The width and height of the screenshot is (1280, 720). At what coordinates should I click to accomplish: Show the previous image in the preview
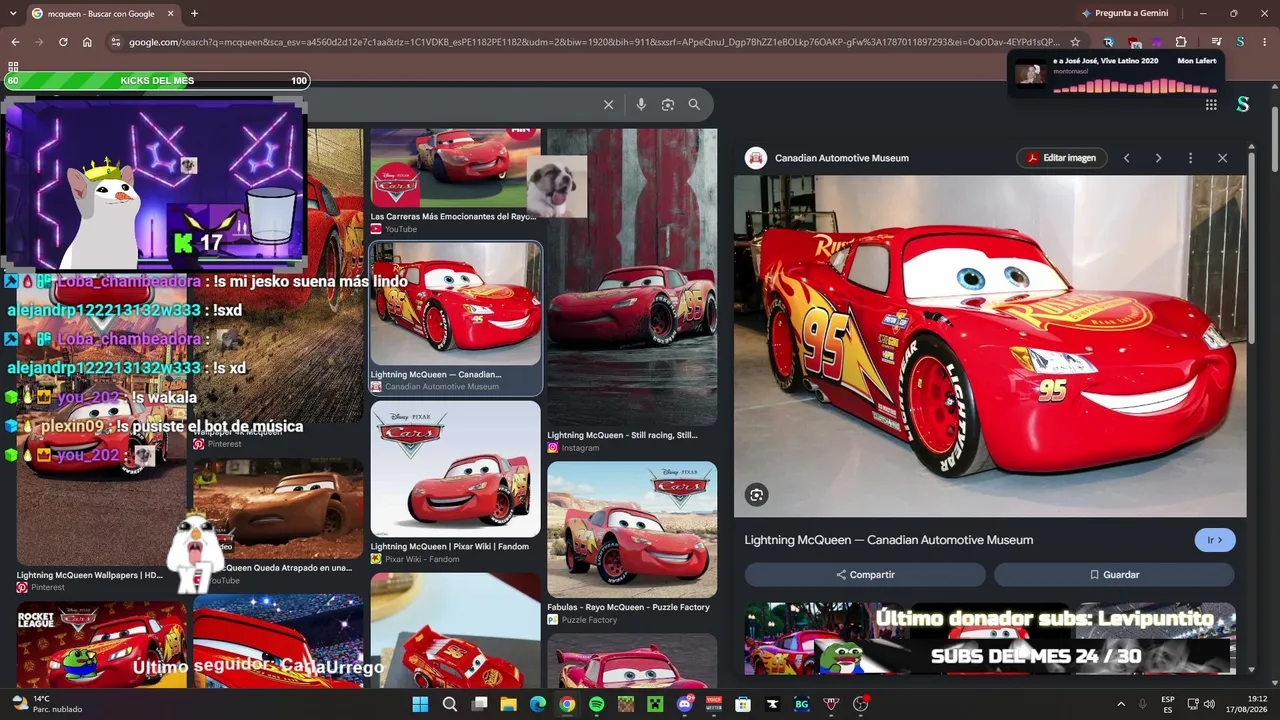[x=1126, y=158]
